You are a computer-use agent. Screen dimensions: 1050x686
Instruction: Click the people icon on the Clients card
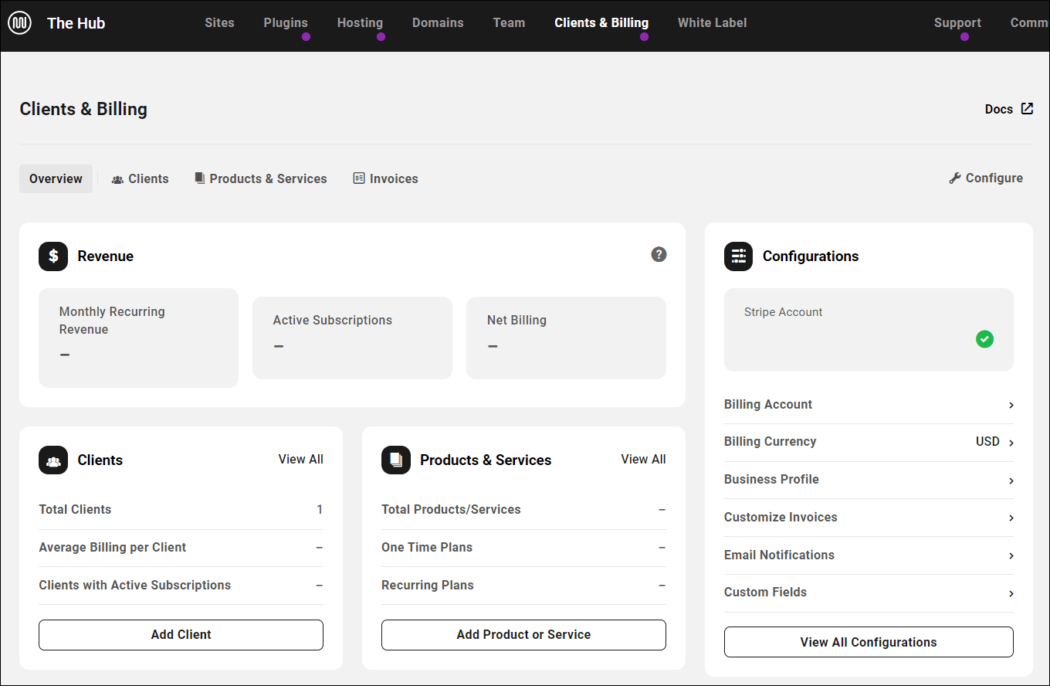click(x=53, y=460)
